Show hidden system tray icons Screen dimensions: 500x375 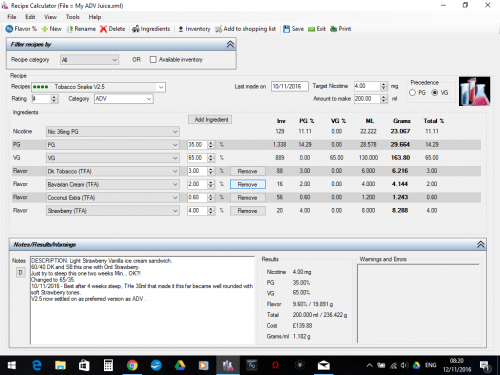pyautogui.click(x=369, y=366)
